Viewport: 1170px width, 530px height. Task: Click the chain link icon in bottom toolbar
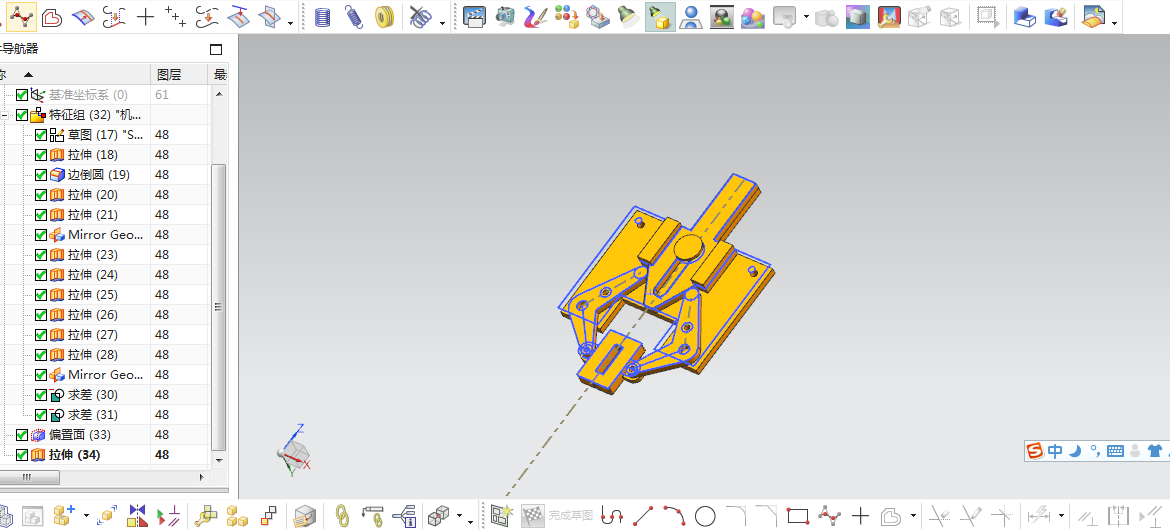coord(342,515)
